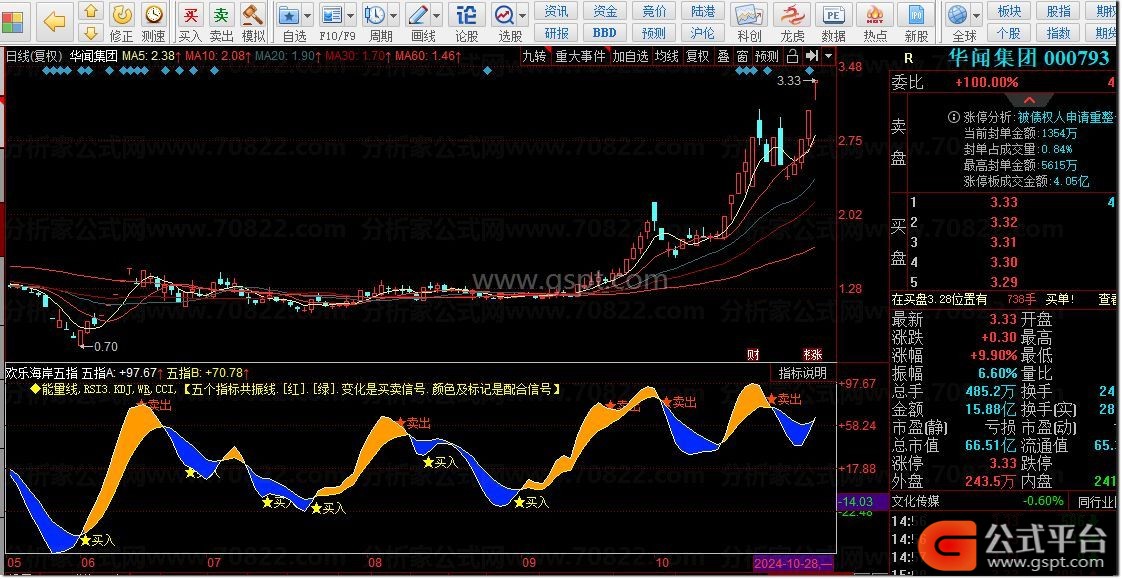Image resolution: width=1123 pixels, height=579 pixels.
Task: Click the 修正 data correction icon
Action: [x=122, y=21]
